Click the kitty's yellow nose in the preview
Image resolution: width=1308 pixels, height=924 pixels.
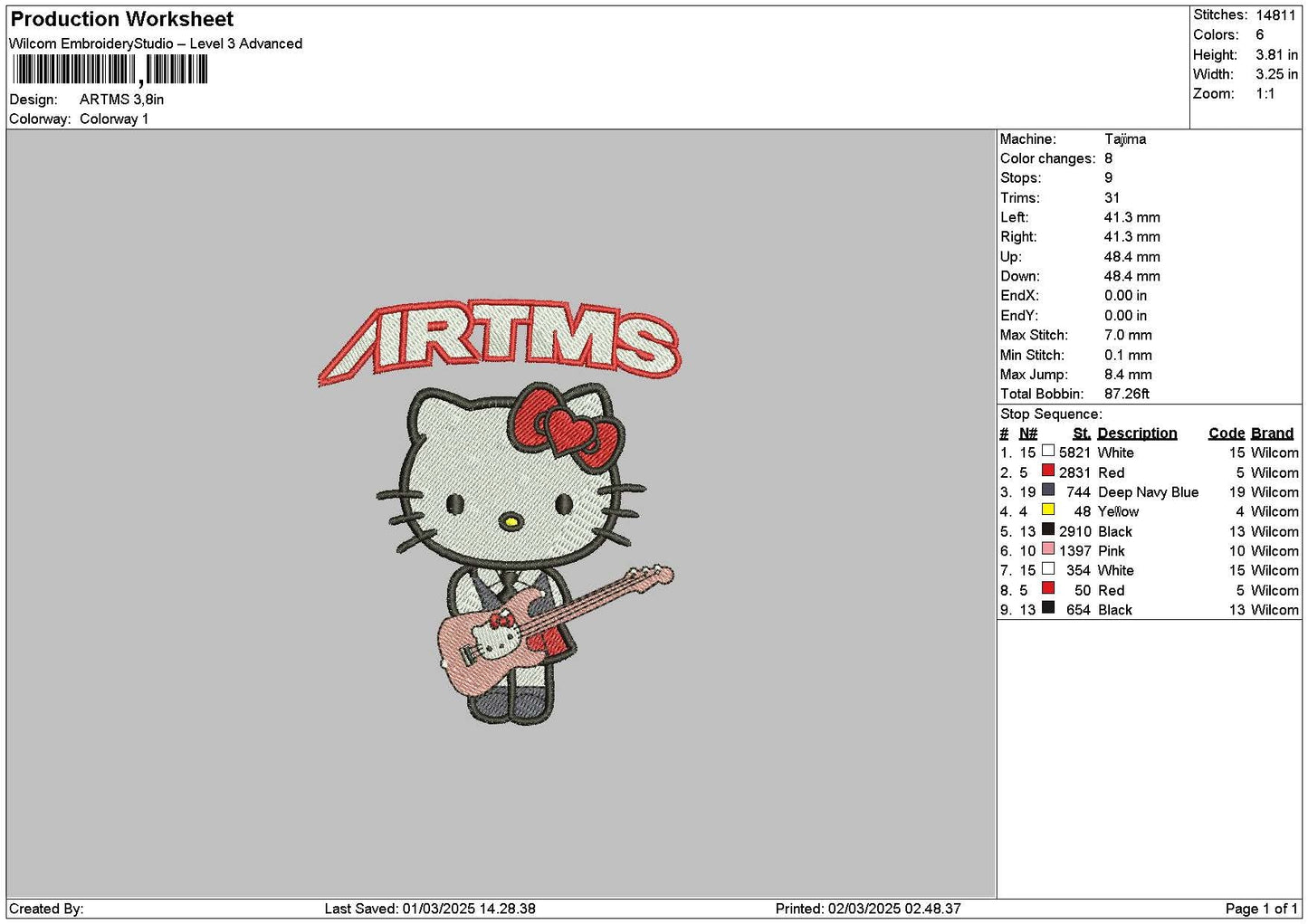[x=511, y=521]
